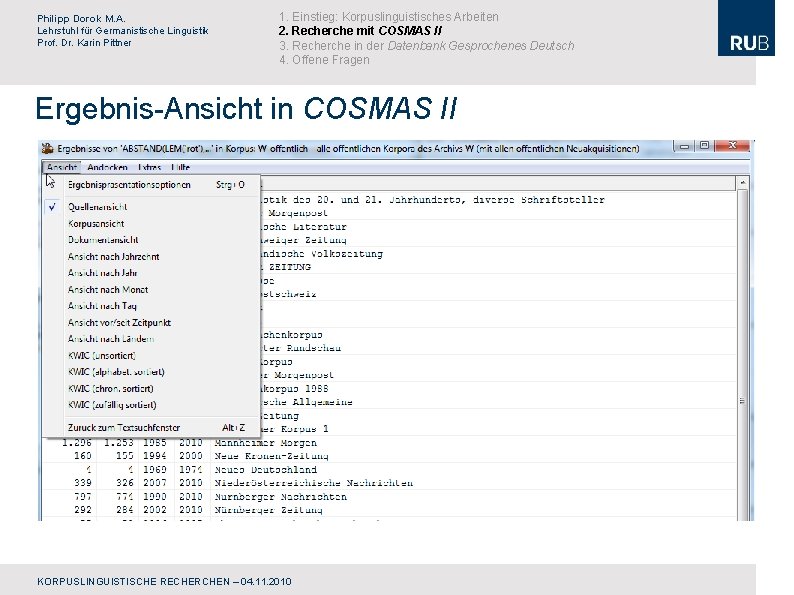Toggle the checked Quellenansicht entry
Screen dimensions: 794x595
pyautogui.click(x=152, y=207)
